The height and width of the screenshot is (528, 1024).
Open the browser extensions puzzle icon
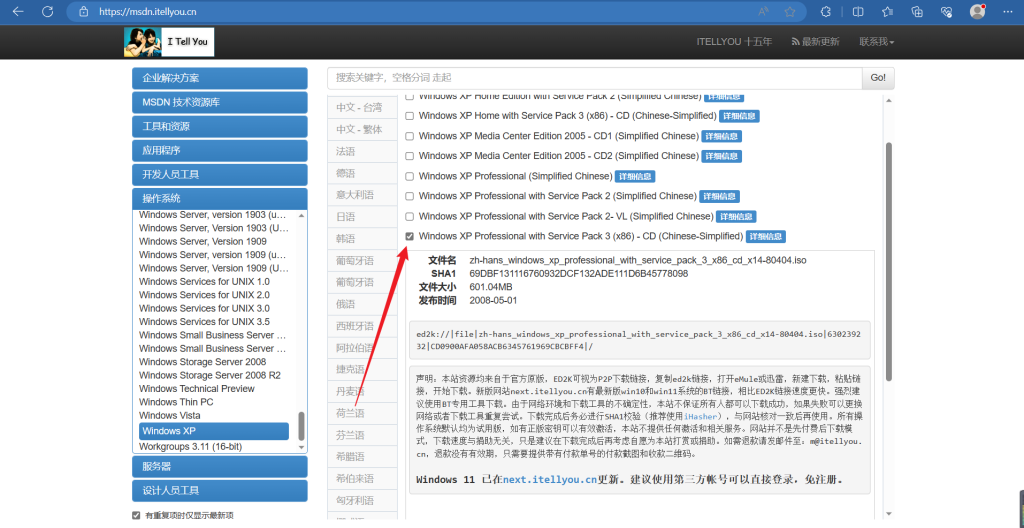point(826,12)
